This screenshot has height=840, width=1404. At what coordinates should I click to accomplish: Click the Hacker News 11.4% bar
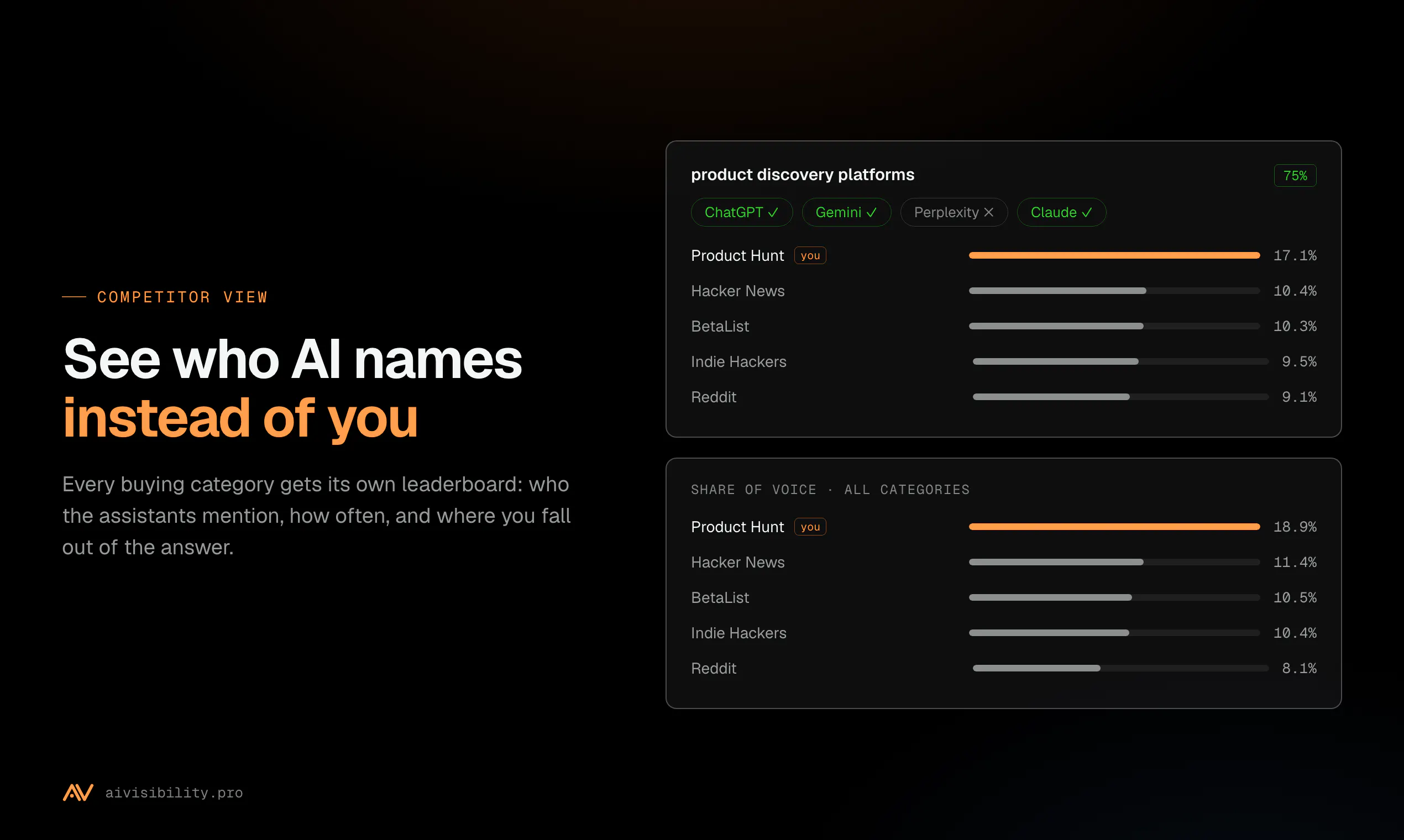1114,563
